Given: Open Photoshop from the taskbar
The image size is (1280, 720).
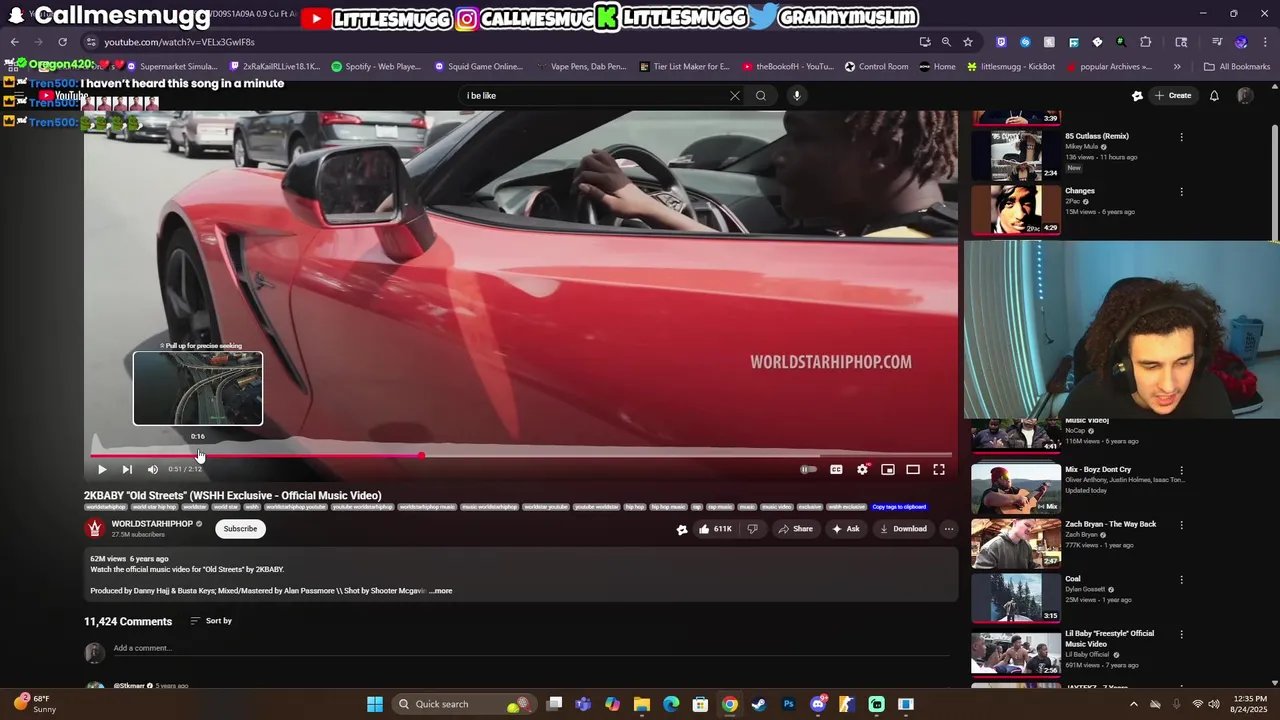Looking at the screenshot, I should coord(788,704).
